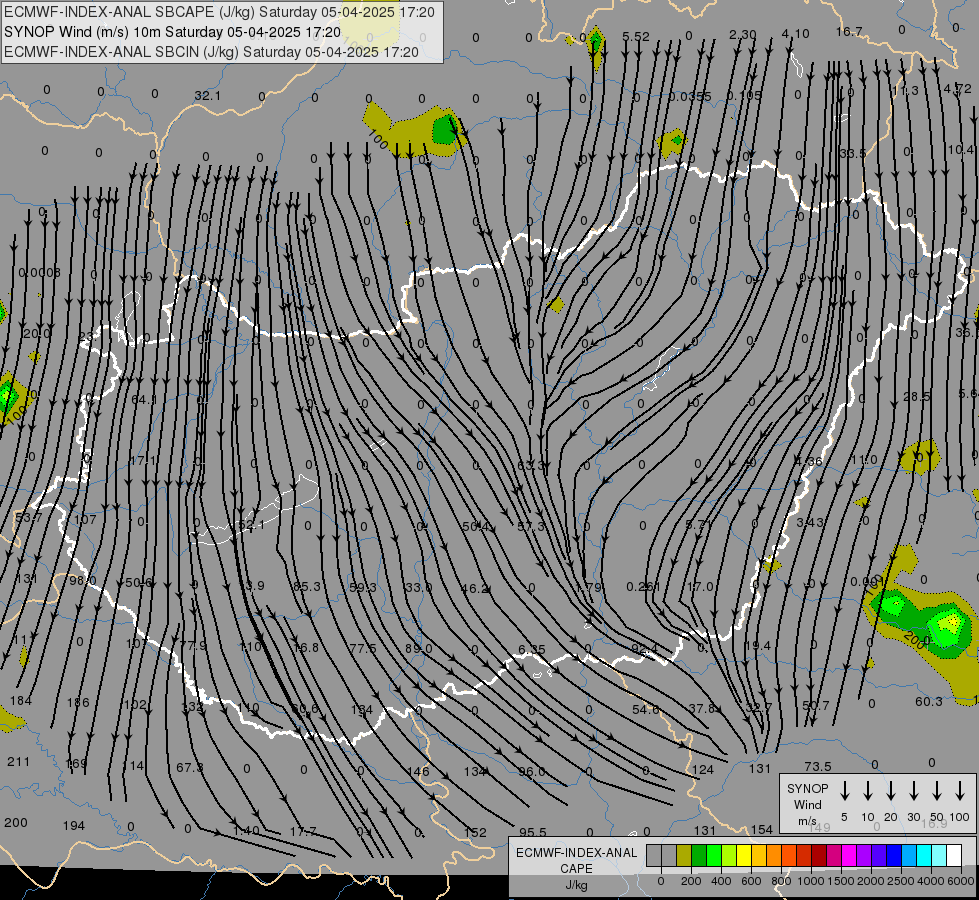Click the 'SYNOP' word in the wind legend

[807, 789]
